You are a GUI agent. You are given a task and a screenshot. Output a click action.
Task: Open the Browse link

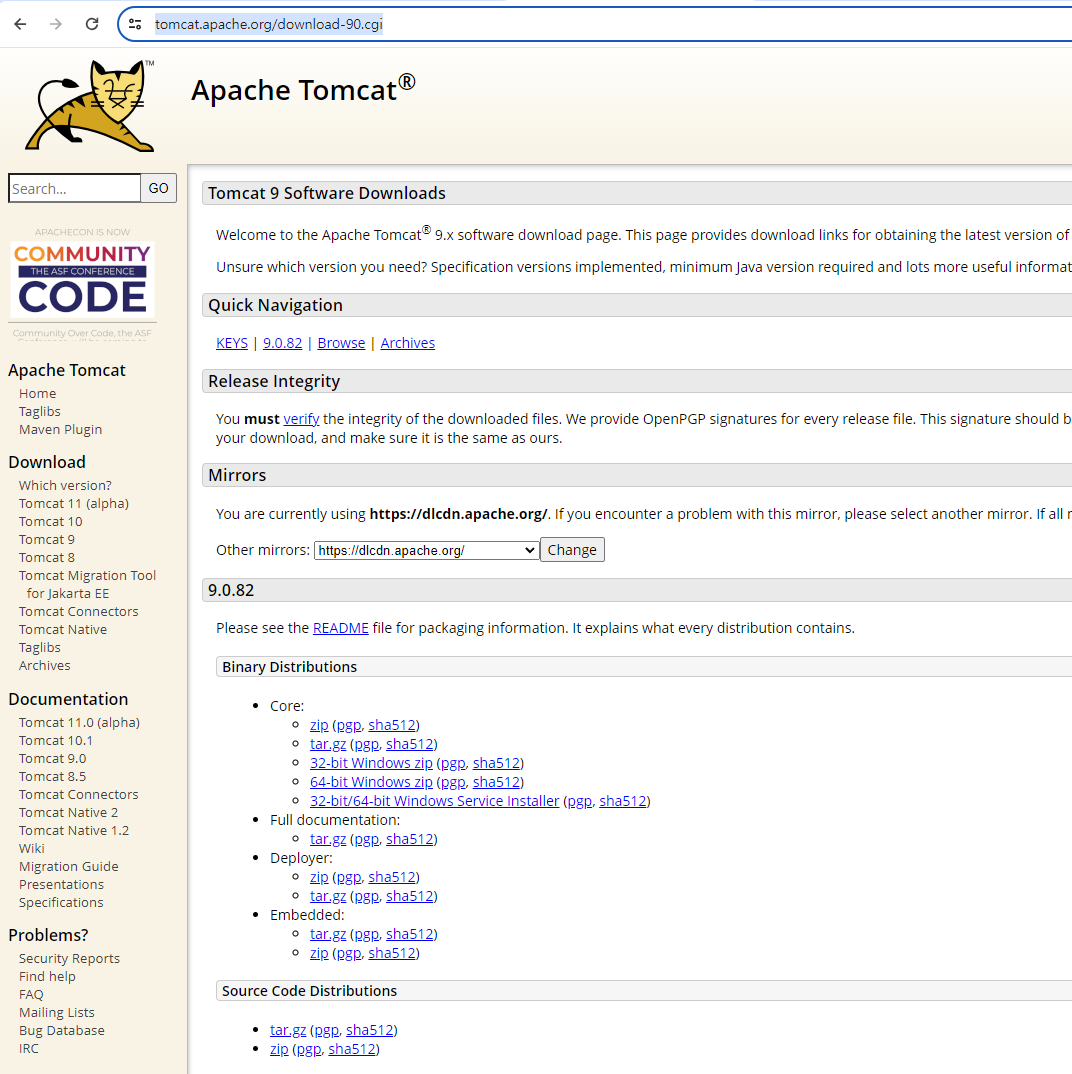pyautogui.click(x=341, y=342)
